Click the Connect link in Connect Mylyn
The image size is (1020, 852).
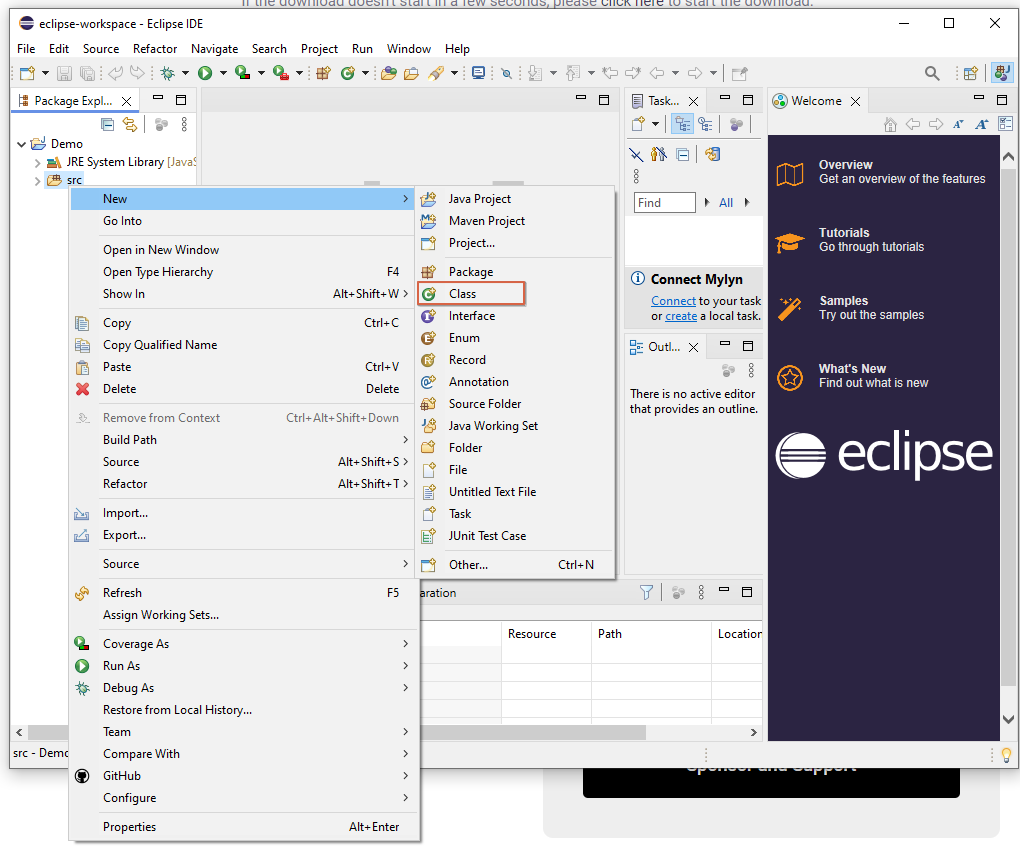(x=673, y=300)
